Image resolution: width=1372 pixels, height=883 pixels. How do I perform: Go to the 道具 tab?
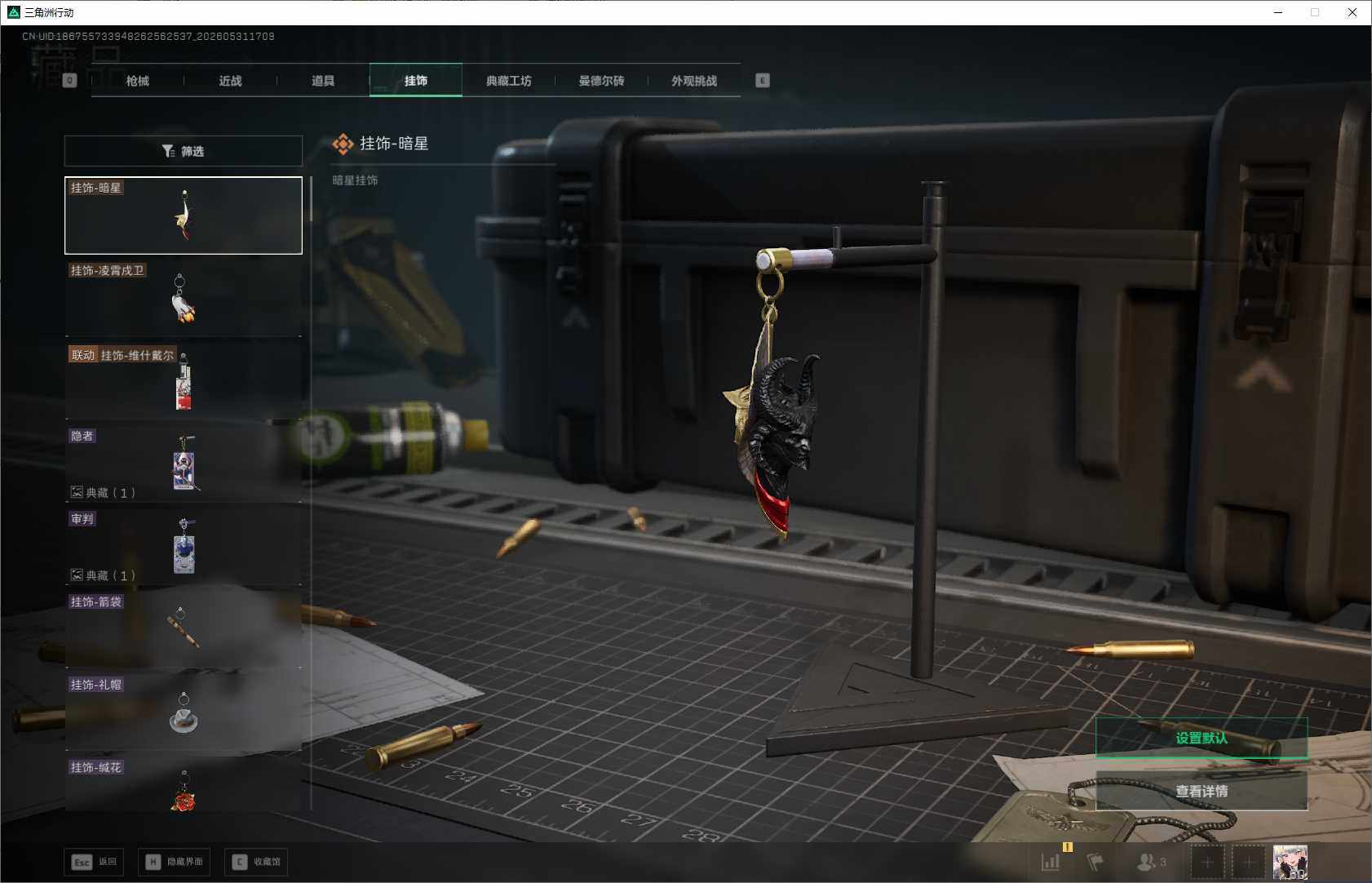tap(323, 81)
